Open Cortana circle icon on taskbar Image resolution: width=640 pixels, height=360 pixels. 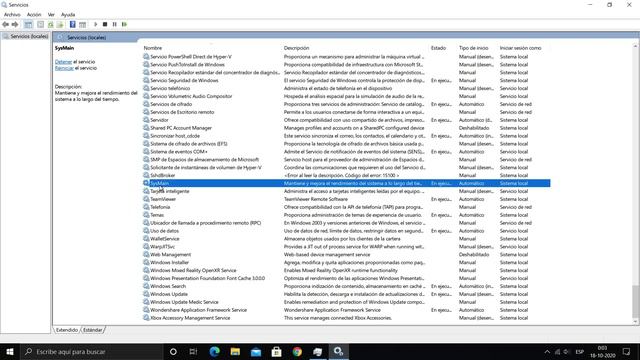(173, 351)
